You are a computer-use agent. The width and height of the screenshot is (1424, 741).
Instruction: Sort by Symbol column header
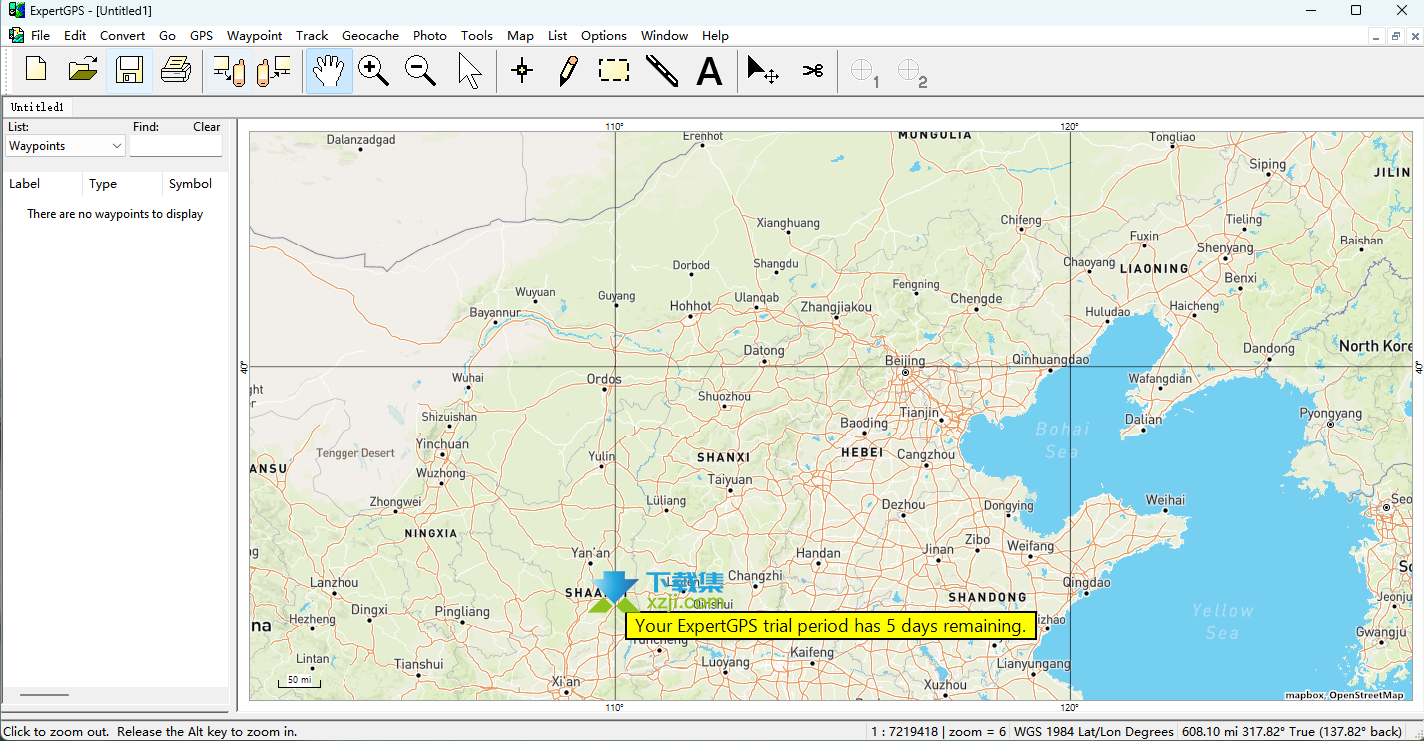click(x=194, y=184)
